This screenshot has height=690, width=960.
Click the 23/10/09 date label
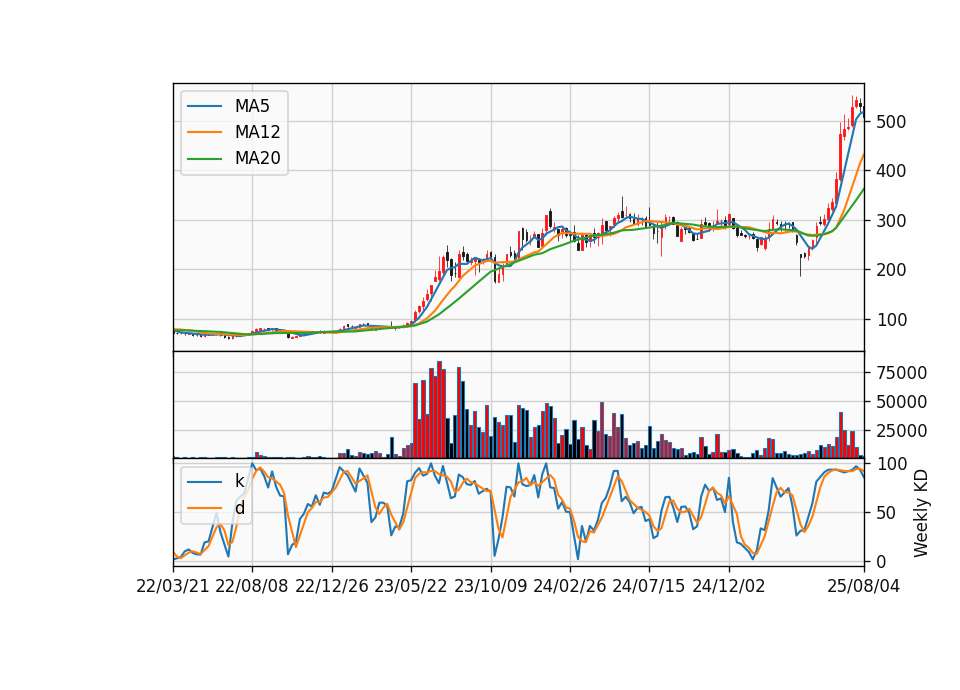(490, 586)
